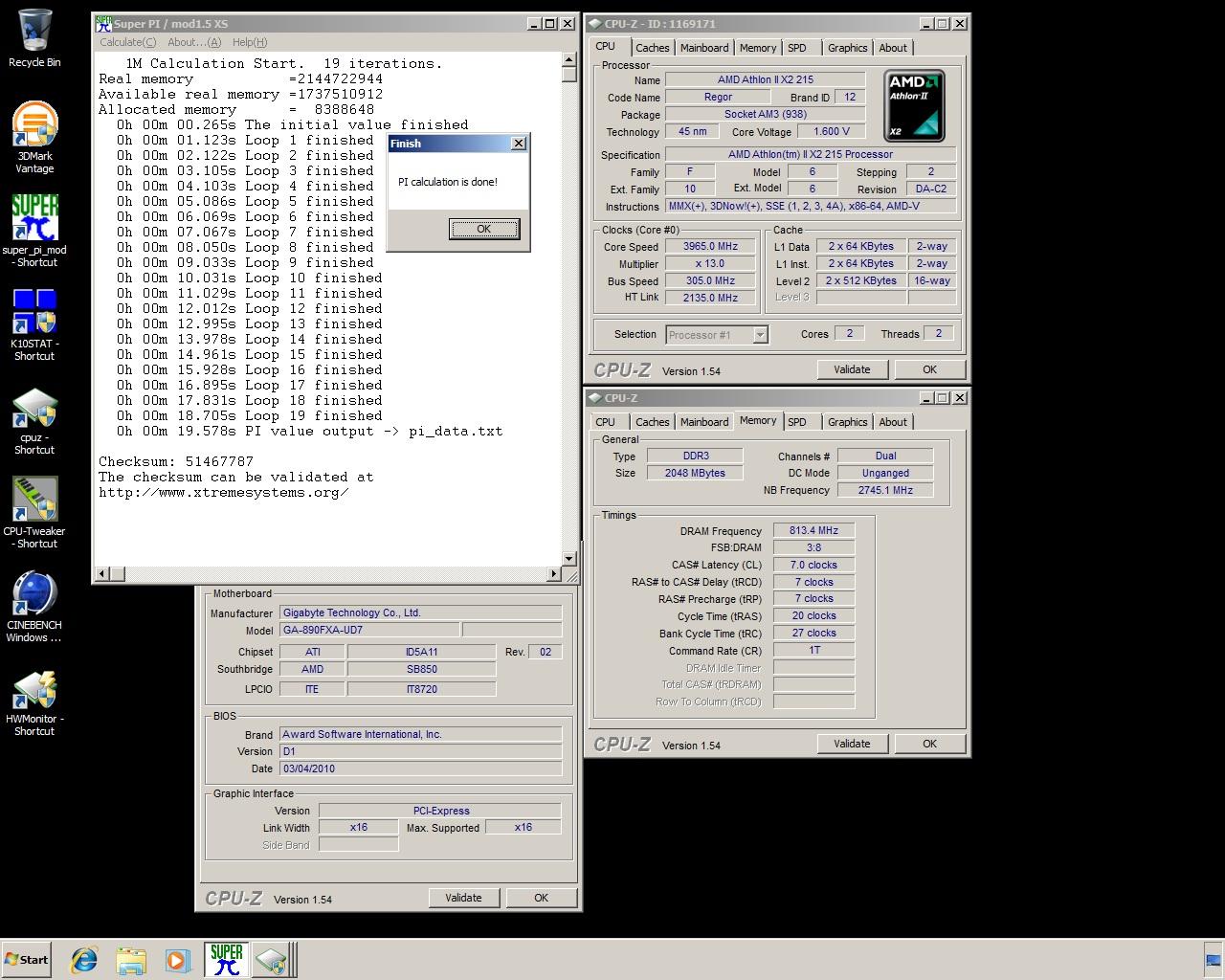Click Validate in top CPU-Z window
1225x980 pixels.
pyautogui.click(x=852, y=369)
